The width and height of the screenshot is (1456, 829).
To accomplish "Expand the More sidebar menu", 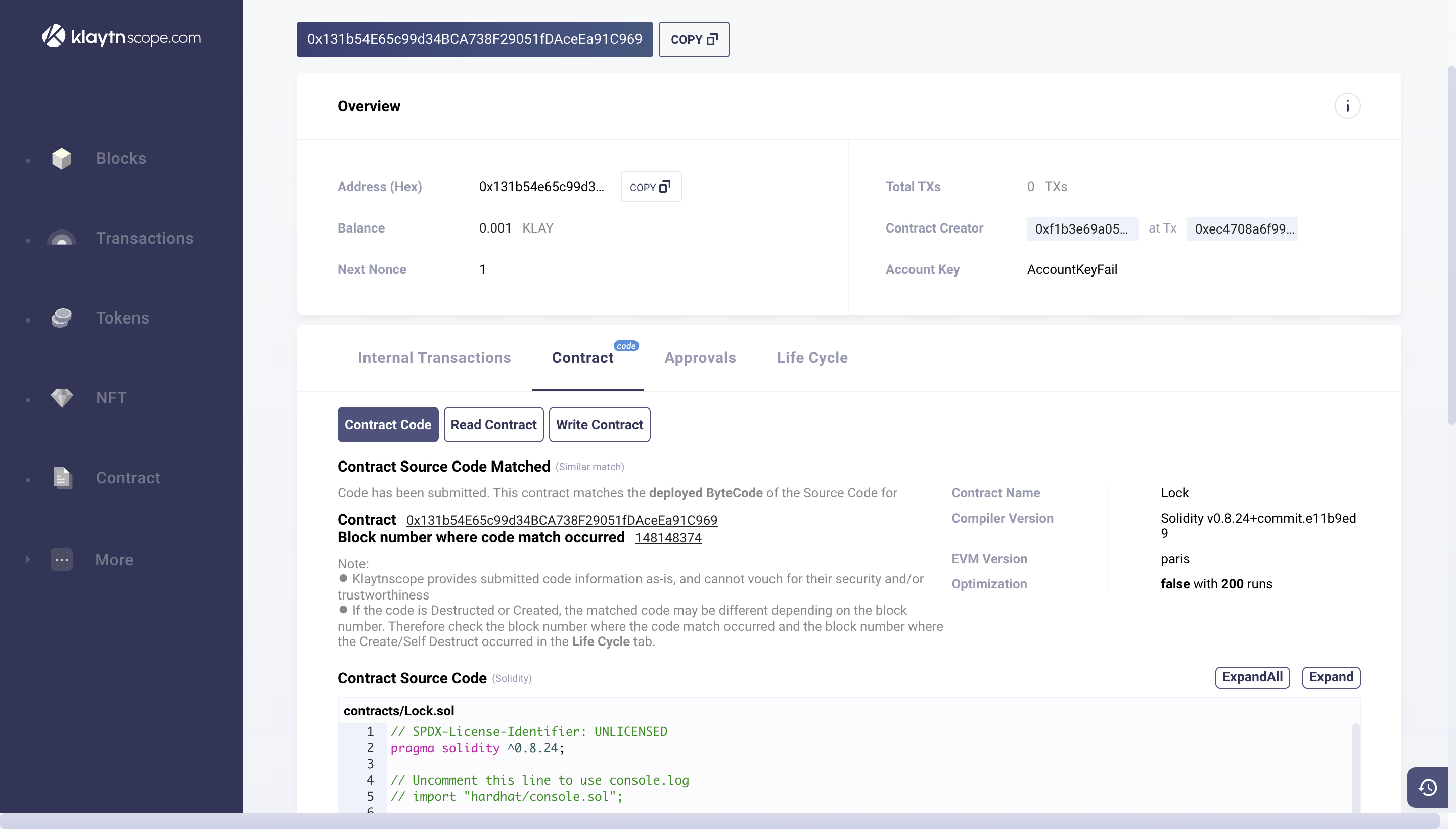I will [x=114, y=560].
